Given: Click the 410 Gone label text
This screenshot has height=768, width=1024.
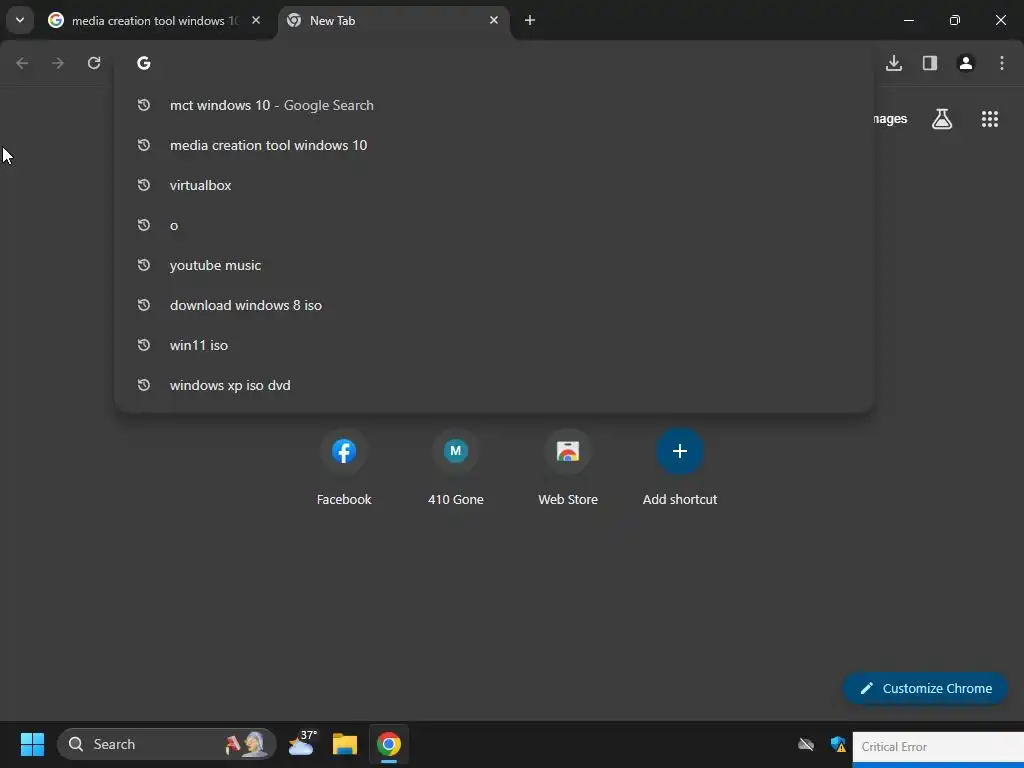Looking at the screenshot, I should pos(455,500).
